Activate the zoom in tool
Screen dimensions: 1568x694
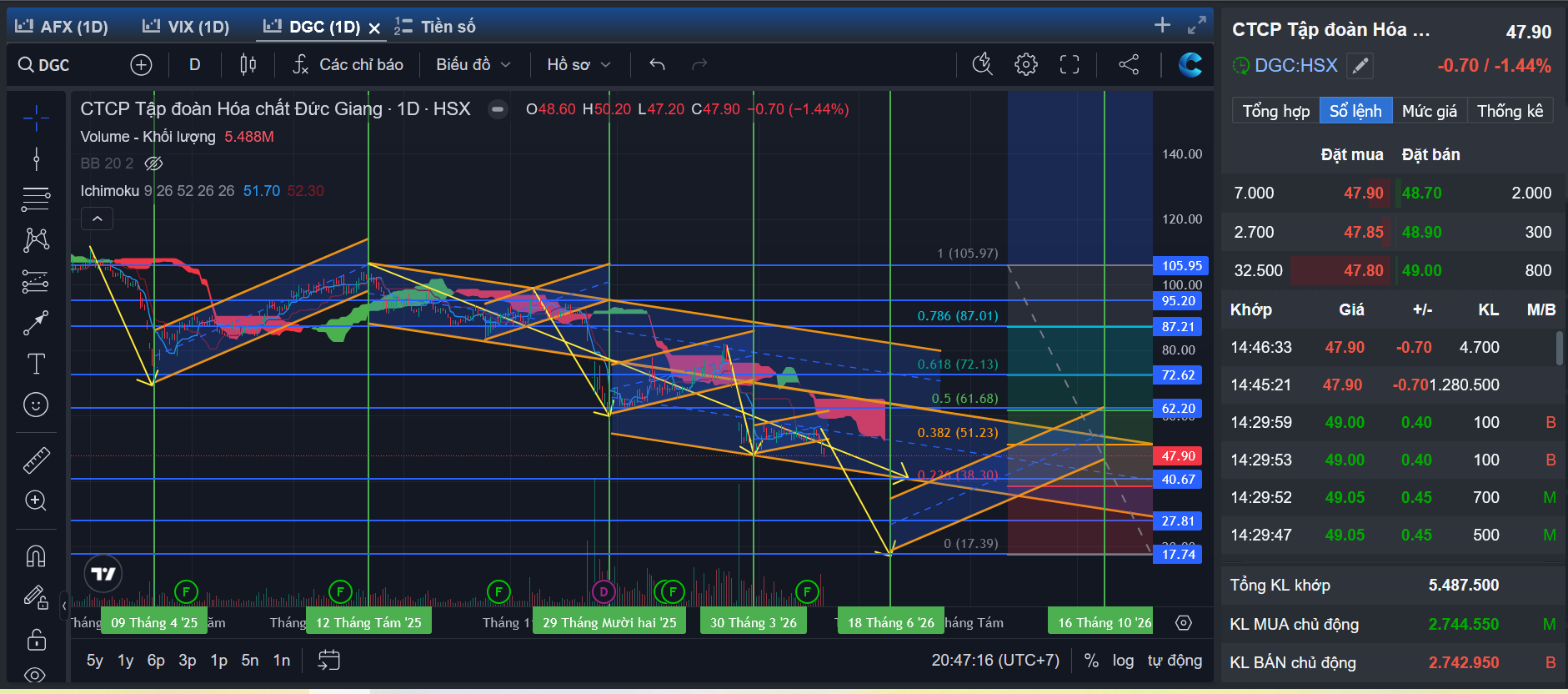point(36,500)
